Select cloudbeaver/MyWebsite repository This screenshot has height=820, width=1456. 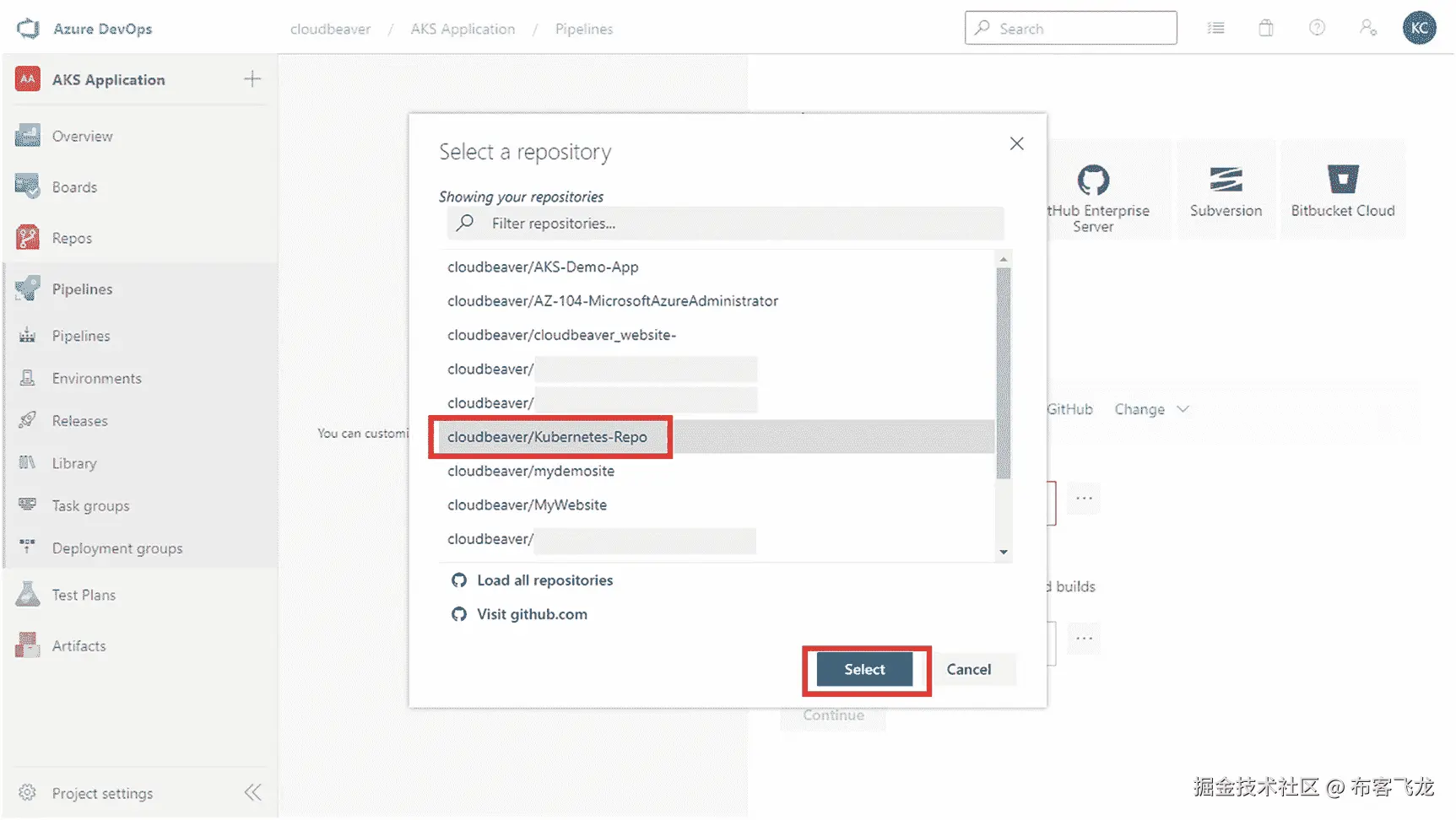click(717, 504)
